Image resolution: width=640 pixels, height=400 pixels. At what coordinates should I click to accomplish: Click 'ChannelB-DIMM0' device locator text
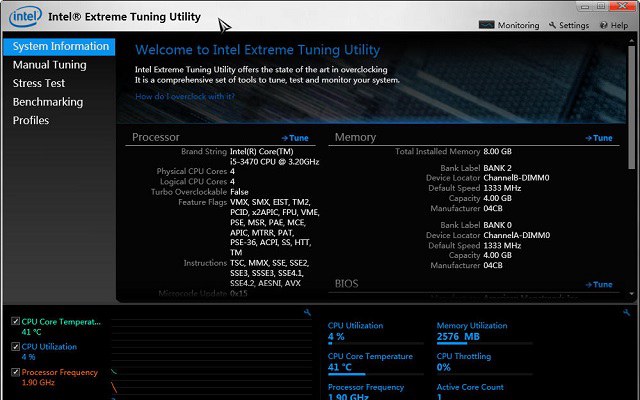516,178
